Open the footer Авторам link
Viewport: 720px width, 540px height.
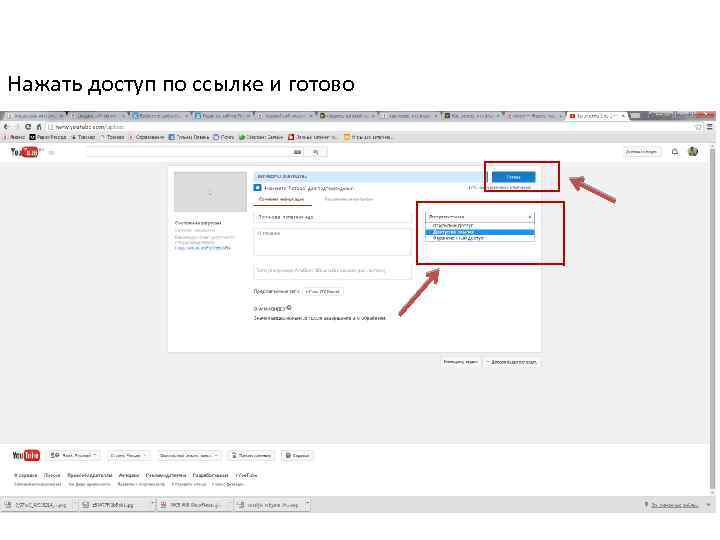pos(129,475)
